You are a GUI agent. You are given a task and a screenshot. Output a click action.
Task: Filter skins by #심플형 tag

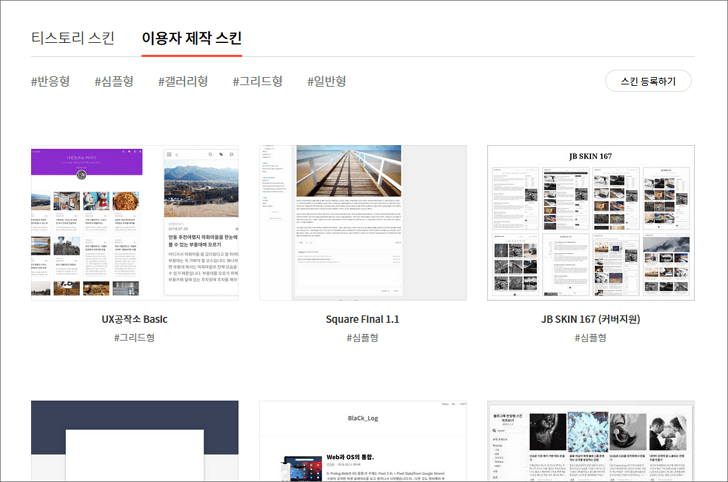(114, 81)
